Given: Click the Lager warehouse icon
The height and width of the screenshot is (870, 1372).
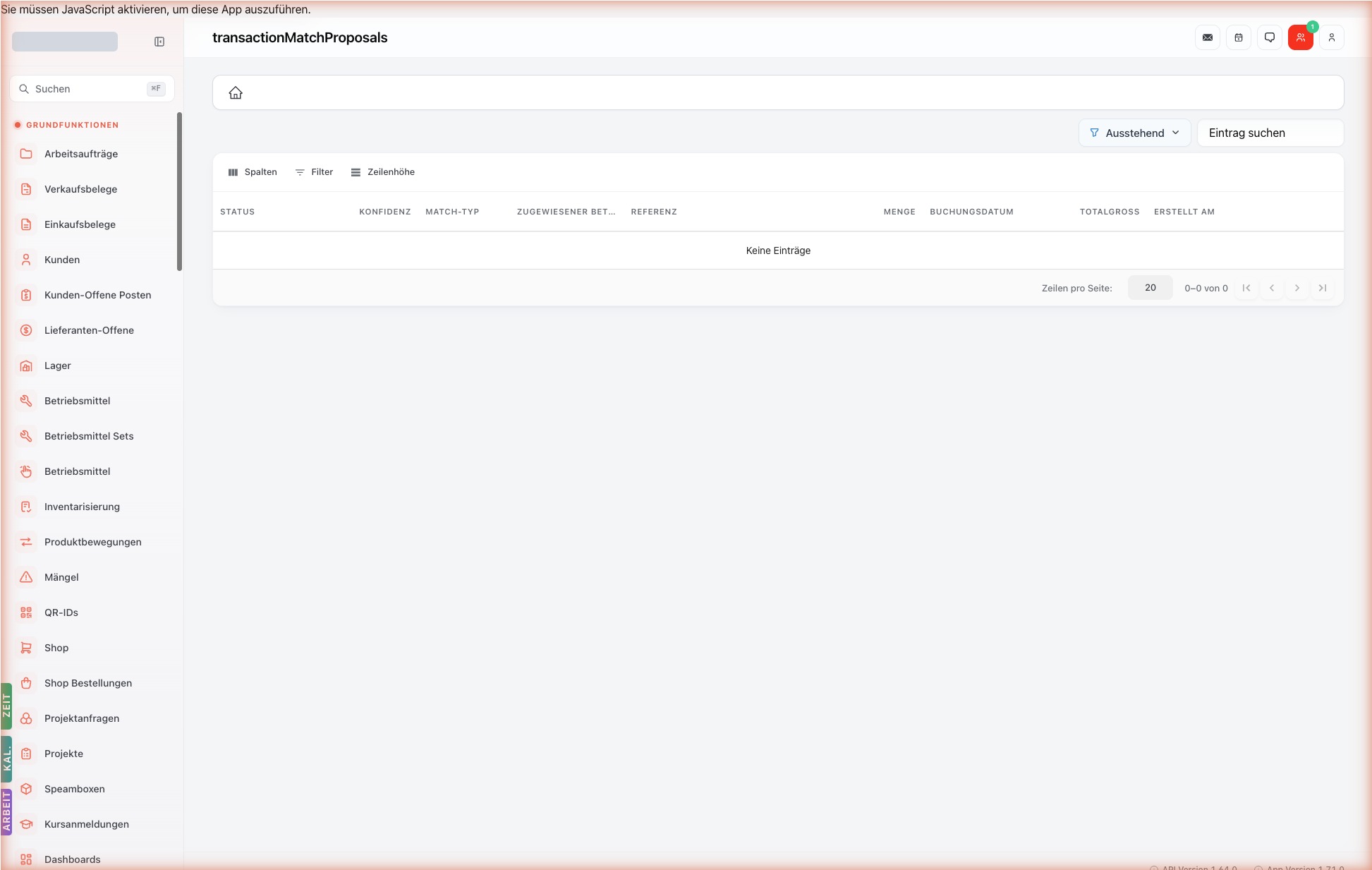Looking at the screenshot, I should pyautogui.click(x=26, y=365).
